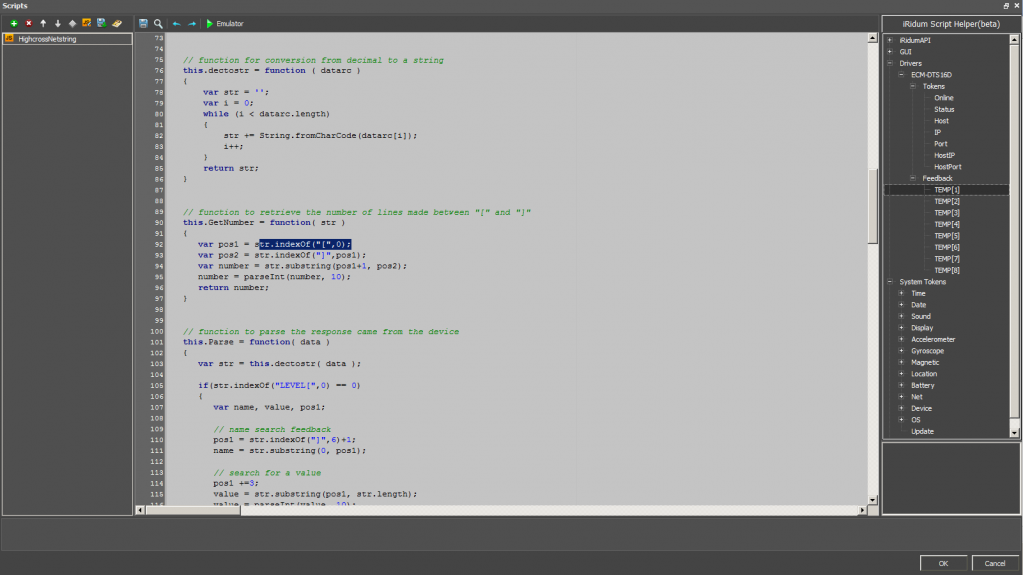Select TEMP[3] under Feedback
This screenshot has height=575, width=1023.
pos(946,213)
